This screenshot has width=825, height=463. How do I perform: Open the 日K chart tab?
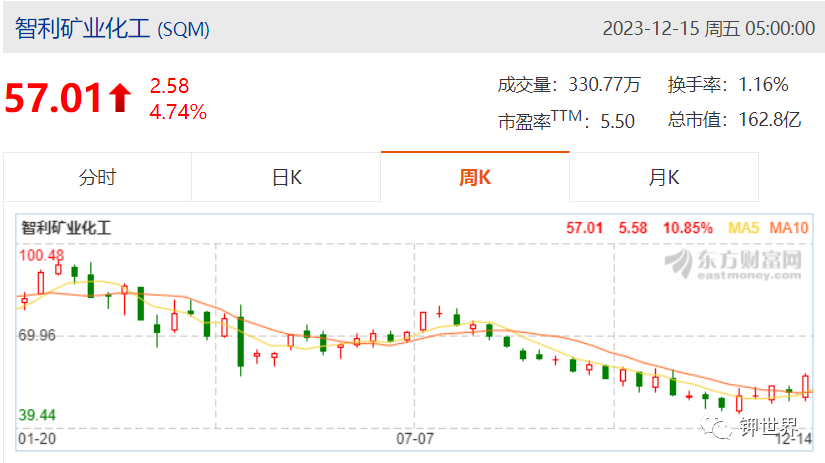(x=286, y=177)
